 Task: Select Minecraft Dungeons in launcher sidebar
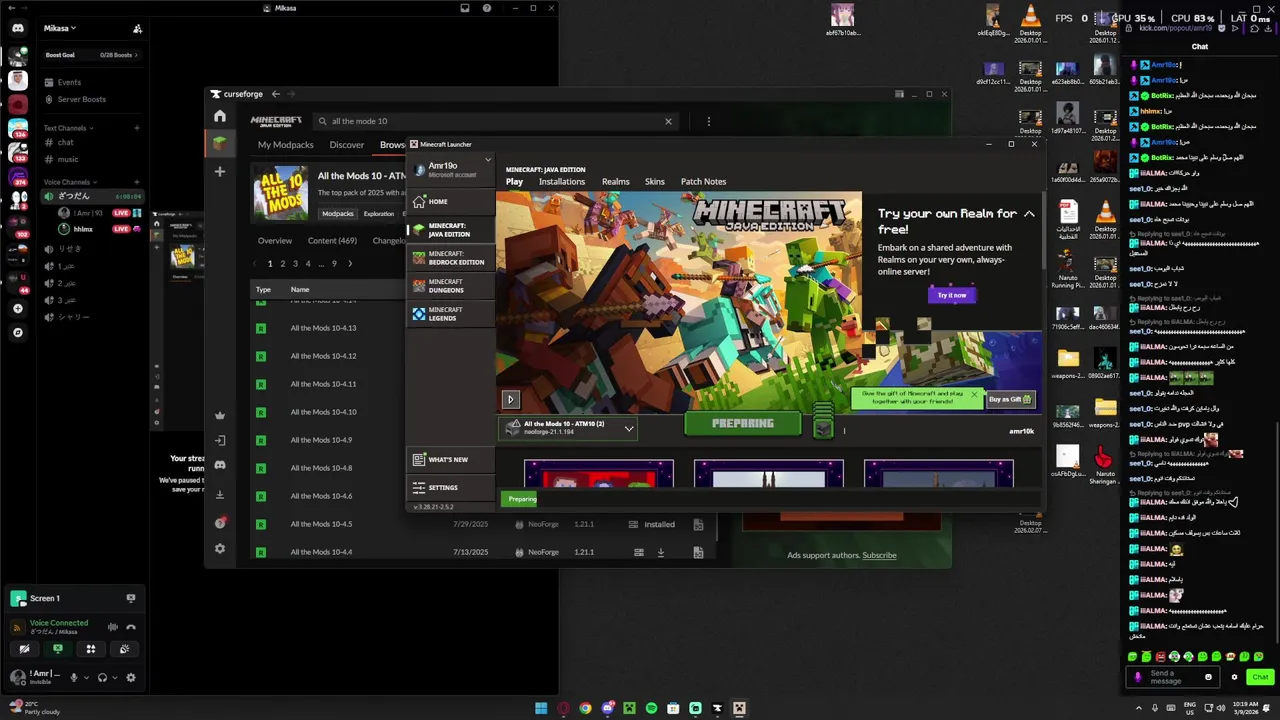tap(450, 286)
